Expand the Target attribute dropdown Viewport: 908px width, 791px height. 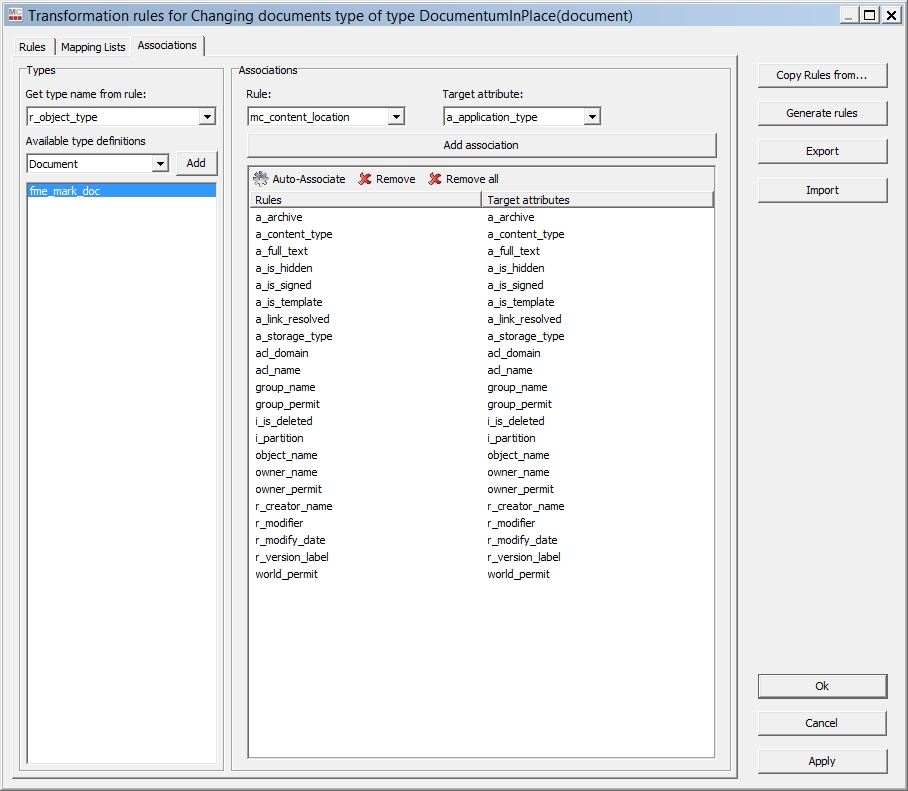pos(592,117)
